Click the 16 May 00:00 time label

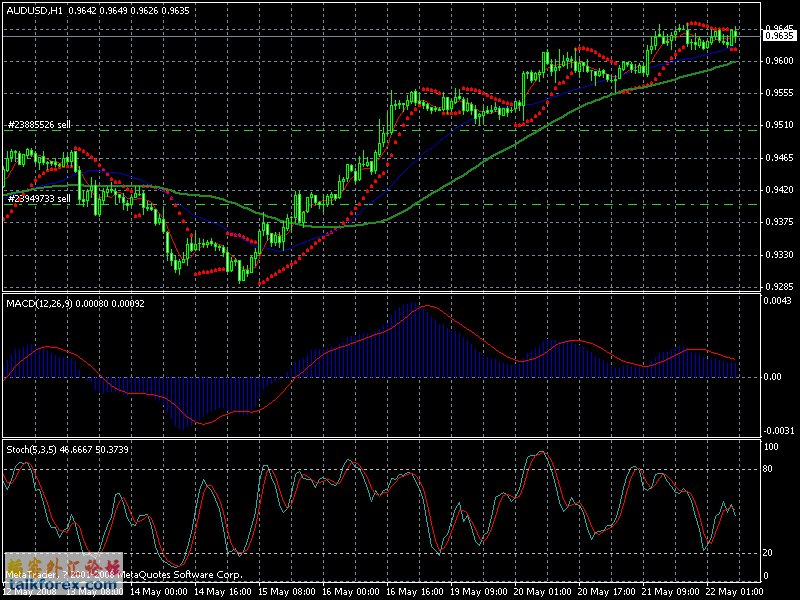click(351, 592)
